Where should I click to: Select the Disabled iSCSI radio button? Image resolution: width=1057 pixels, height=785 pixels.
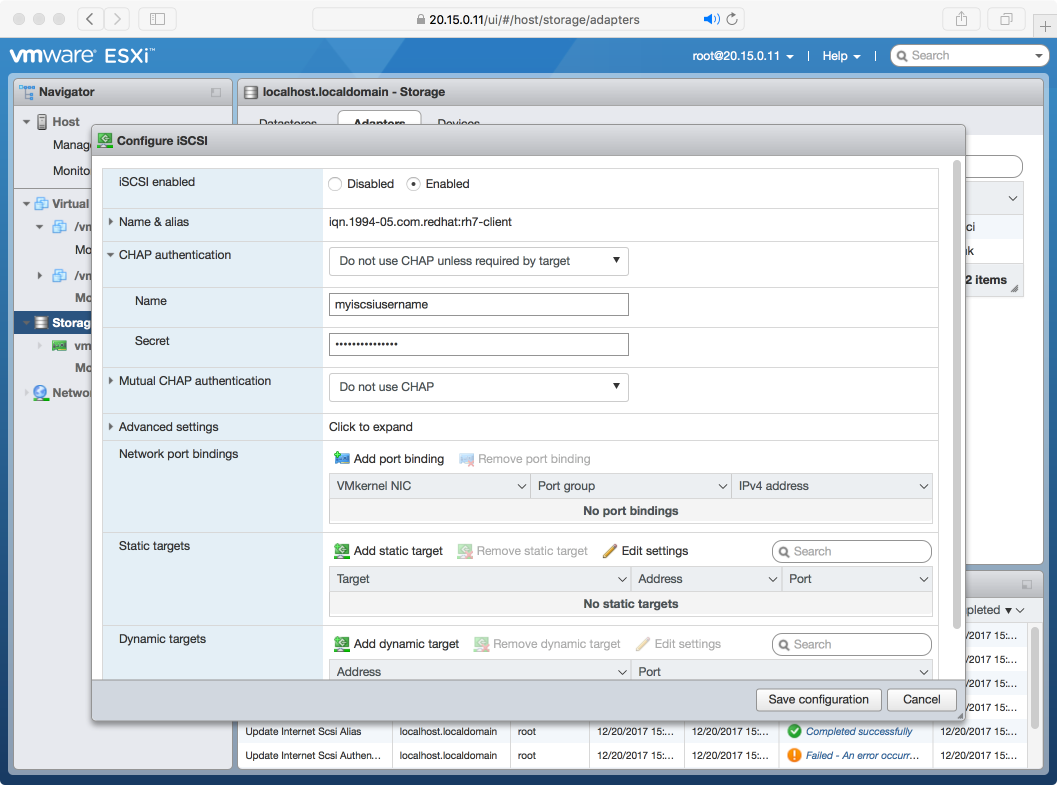coord(335,184)
